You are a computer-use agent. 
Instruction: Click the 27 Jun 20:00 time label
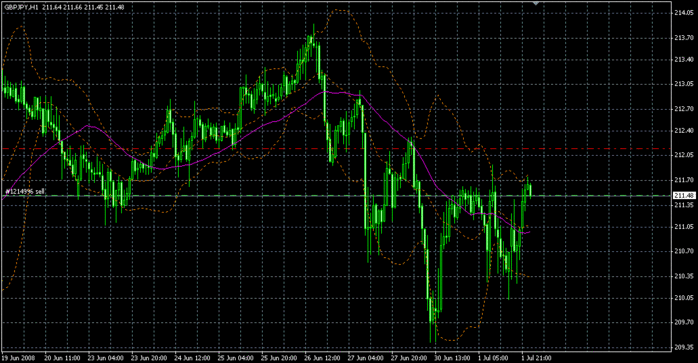(409, 358)
